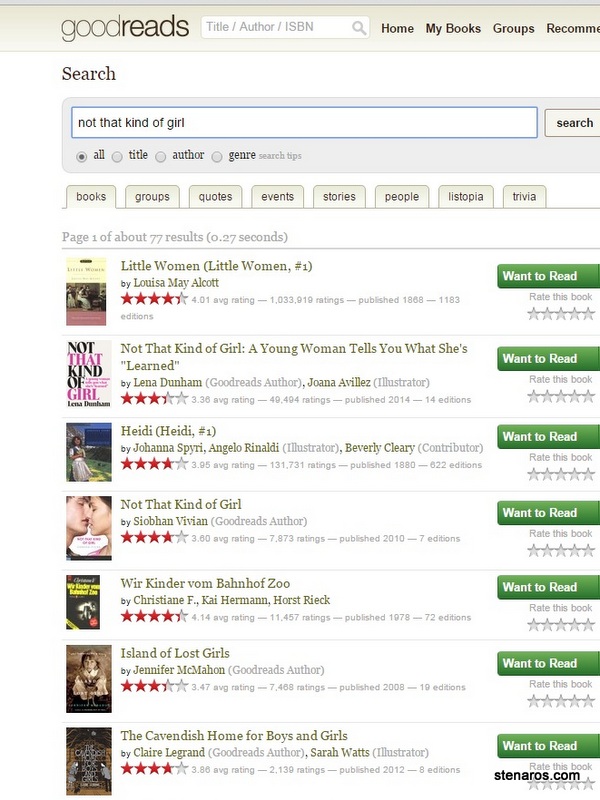The image size is (600, 800).
Task: Open contributor Beverly Cleary
Action: pos(380,448)
